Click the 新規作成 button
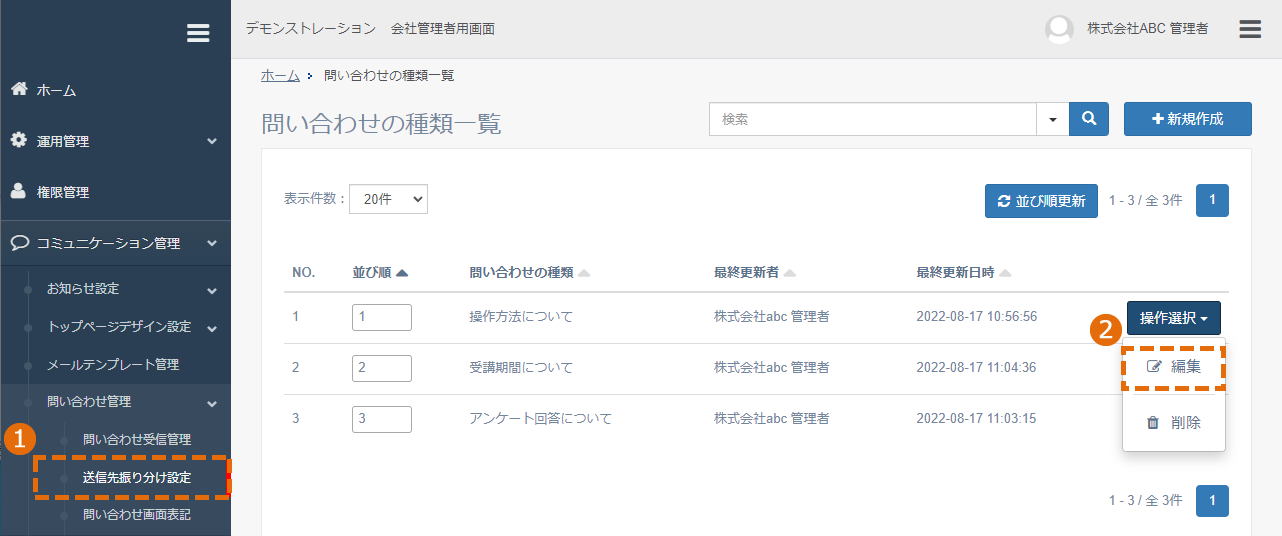Screen dimensions: 1282x536 tap(1188, 119)
